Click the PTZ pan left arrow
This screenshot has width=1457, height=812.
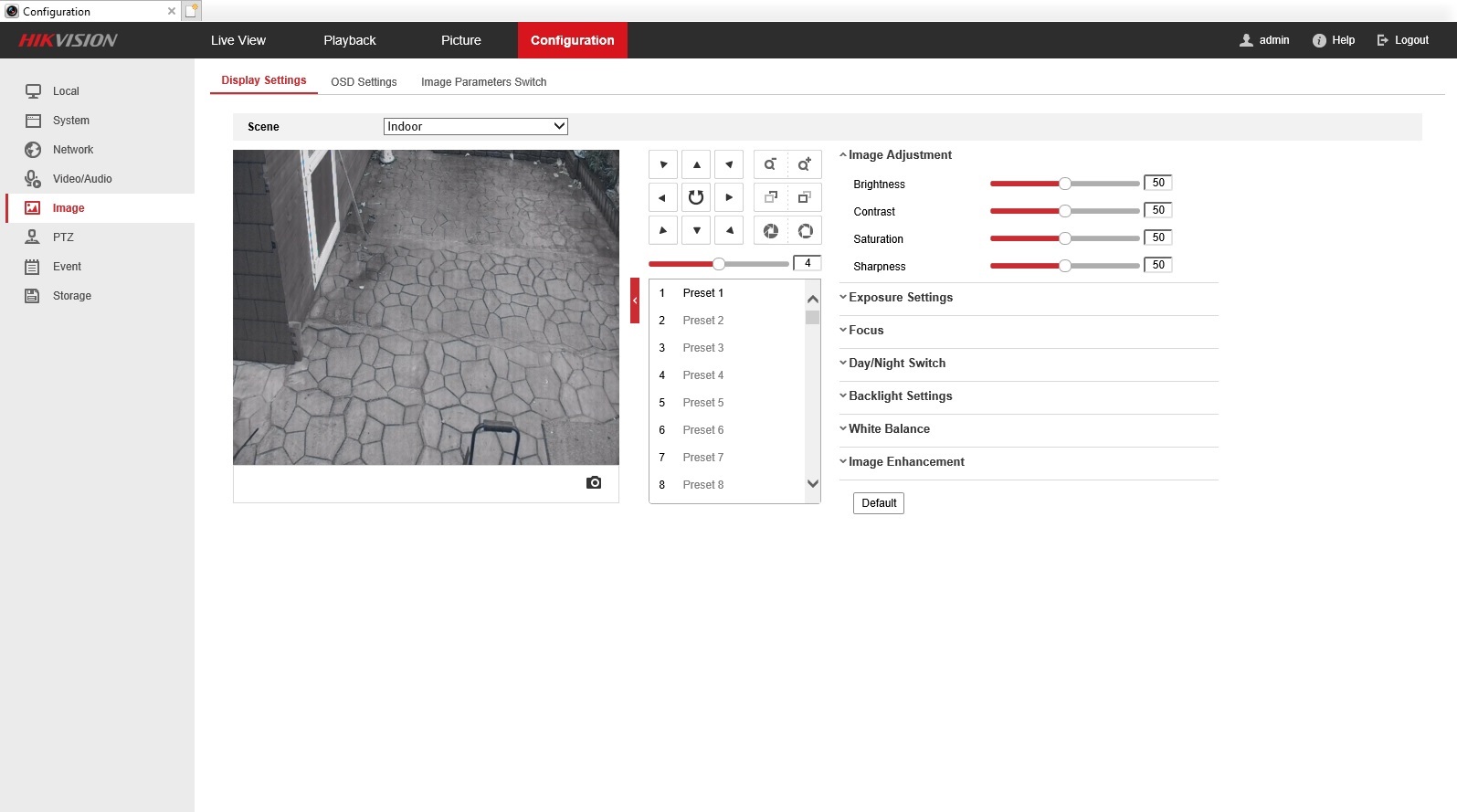[663, 197]
